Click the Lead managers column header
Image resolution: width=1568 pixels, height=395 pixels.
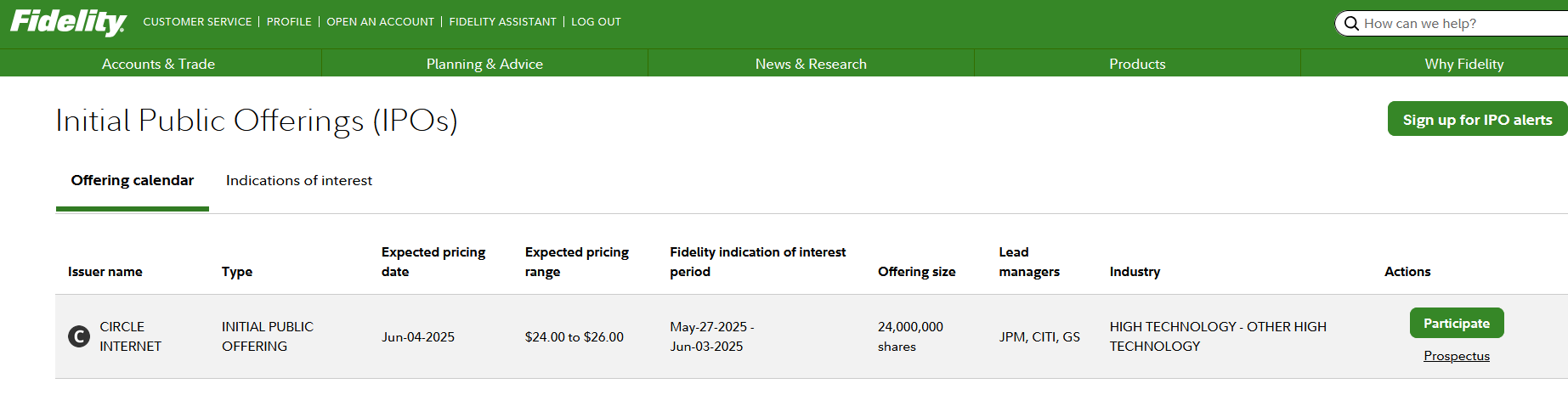[1029, 262]
